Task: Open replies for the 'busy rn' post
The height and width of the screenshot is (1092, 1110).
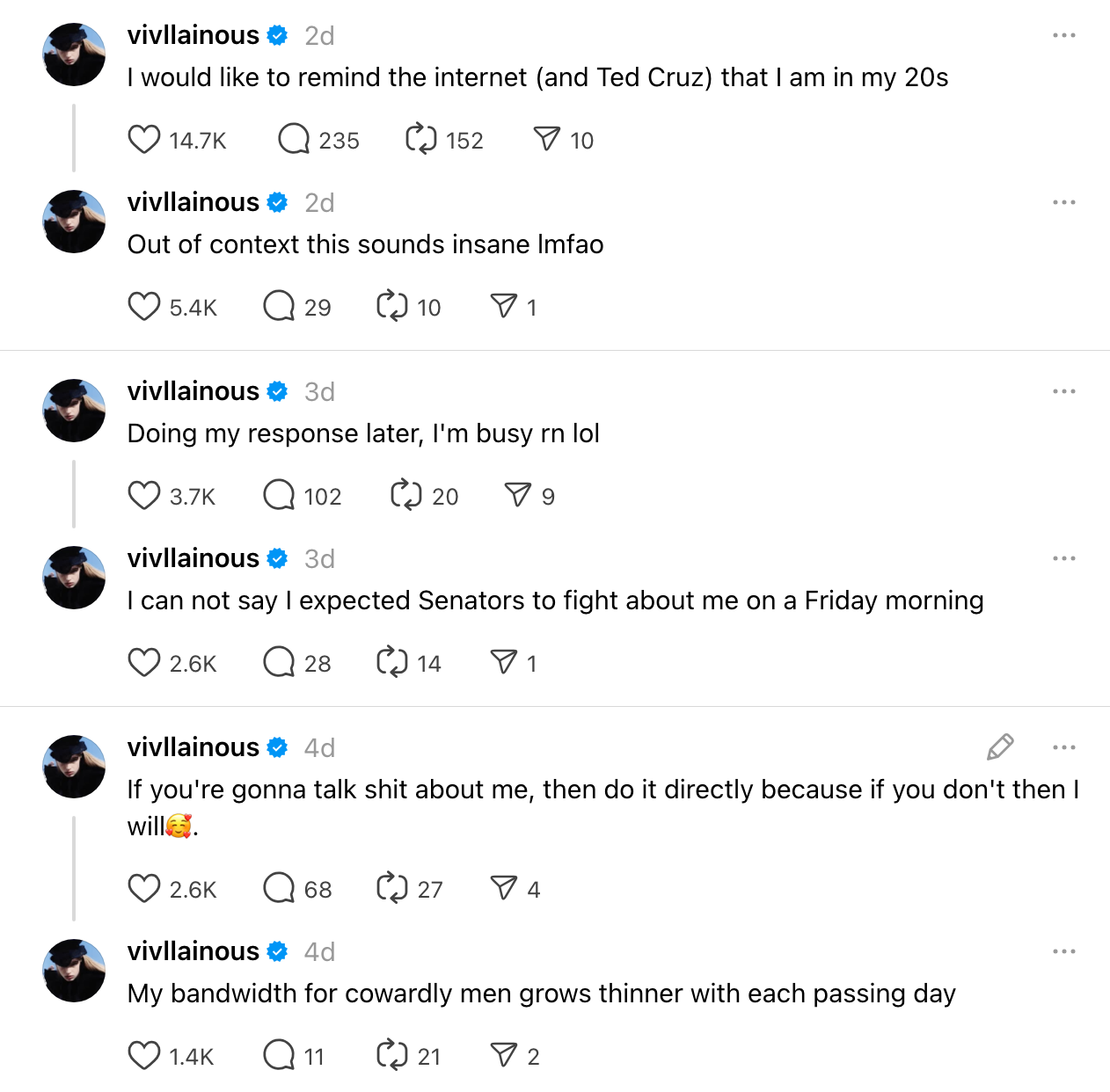Action: pos(279,496)
